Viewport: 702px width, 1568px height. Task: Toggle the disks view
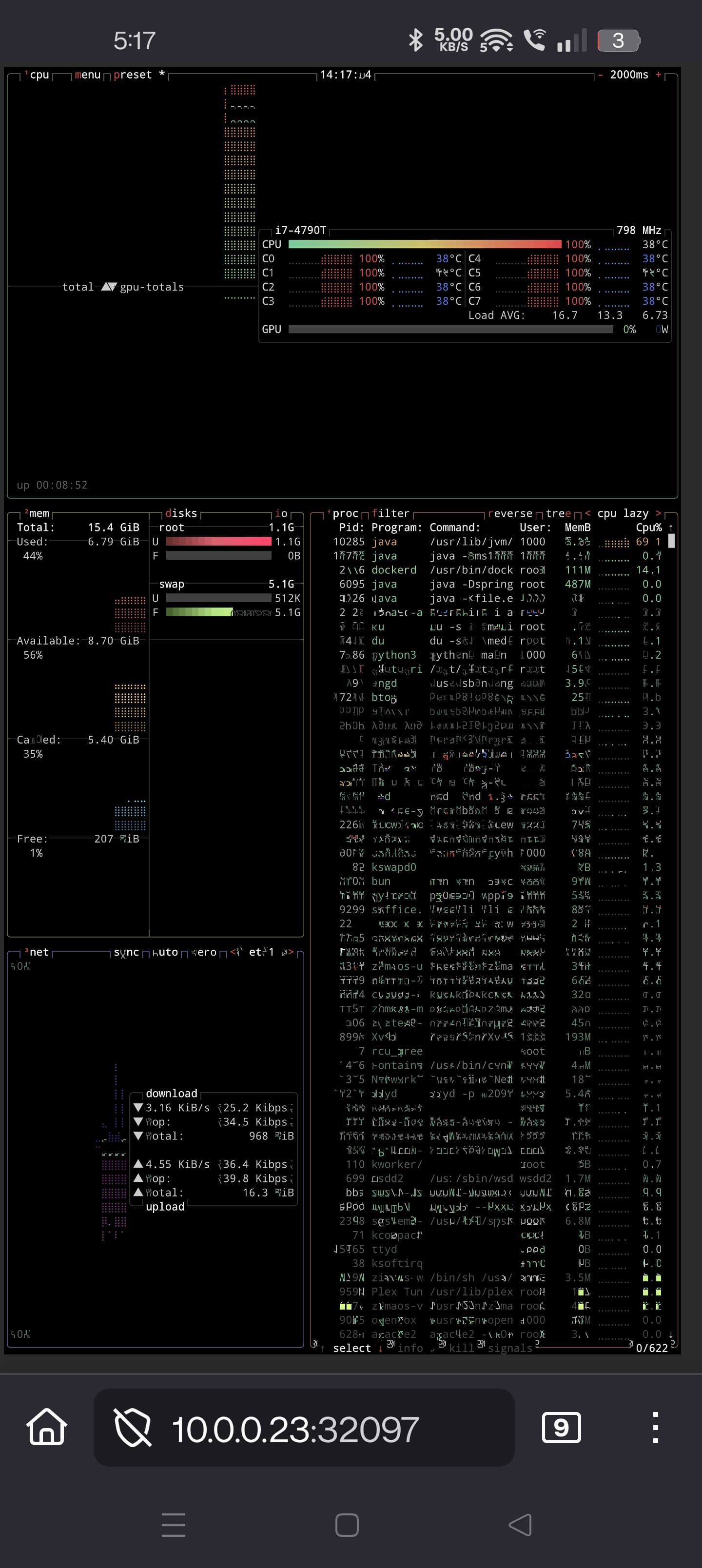(x=181, y=513)
